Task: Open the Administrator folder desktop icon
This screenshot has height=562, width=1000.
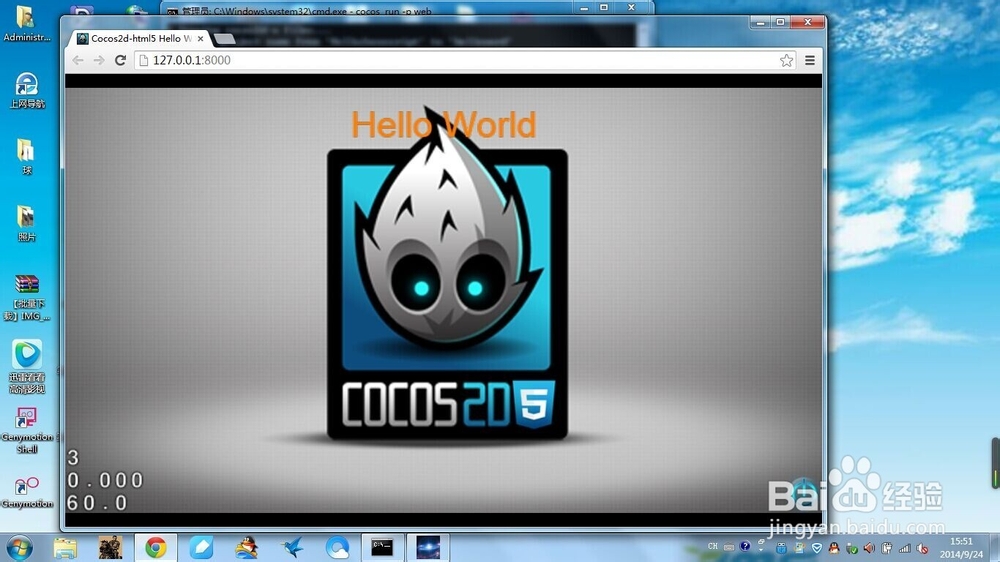Action: (26, 23)
